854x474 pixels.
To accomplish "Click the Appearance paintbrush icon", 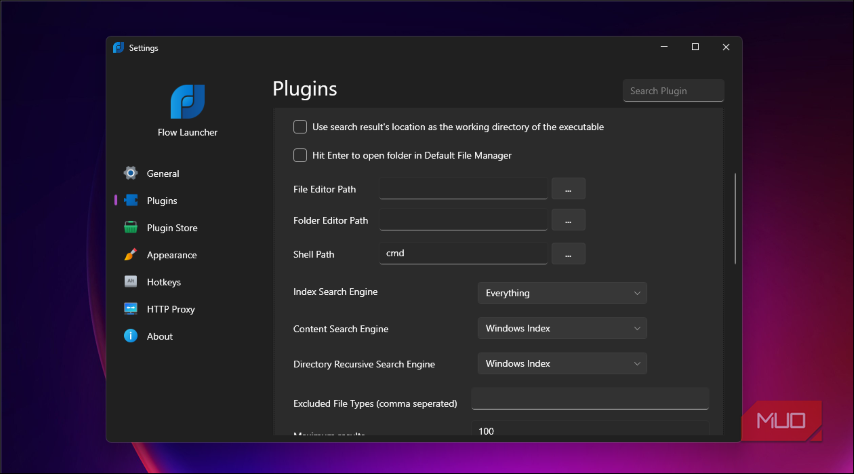I will click(131, 254).
